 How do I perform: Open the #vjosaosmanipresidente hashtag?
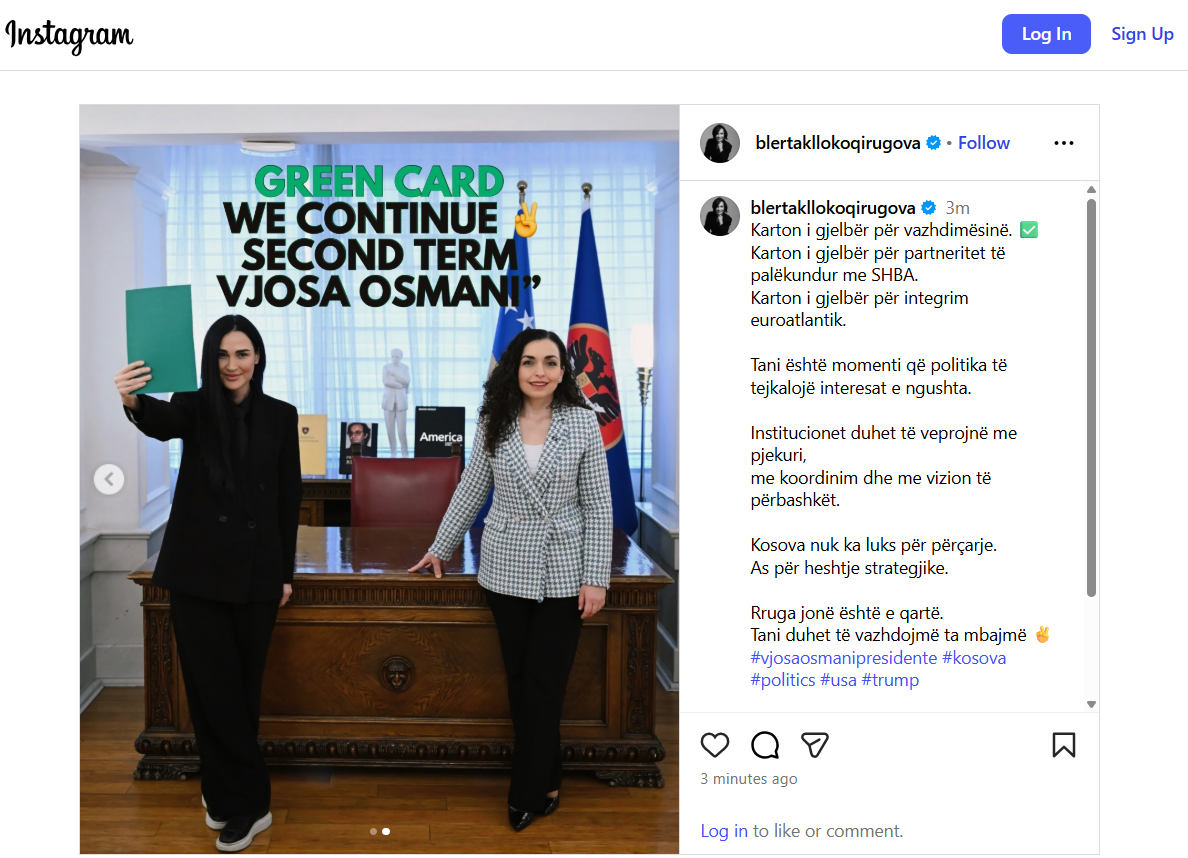(843, 658)
